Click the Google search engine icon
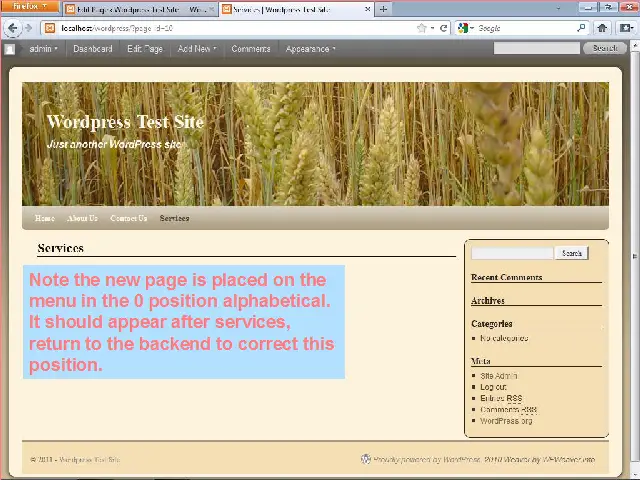Viewport: 640px width, 480px height. pos(463,28)
